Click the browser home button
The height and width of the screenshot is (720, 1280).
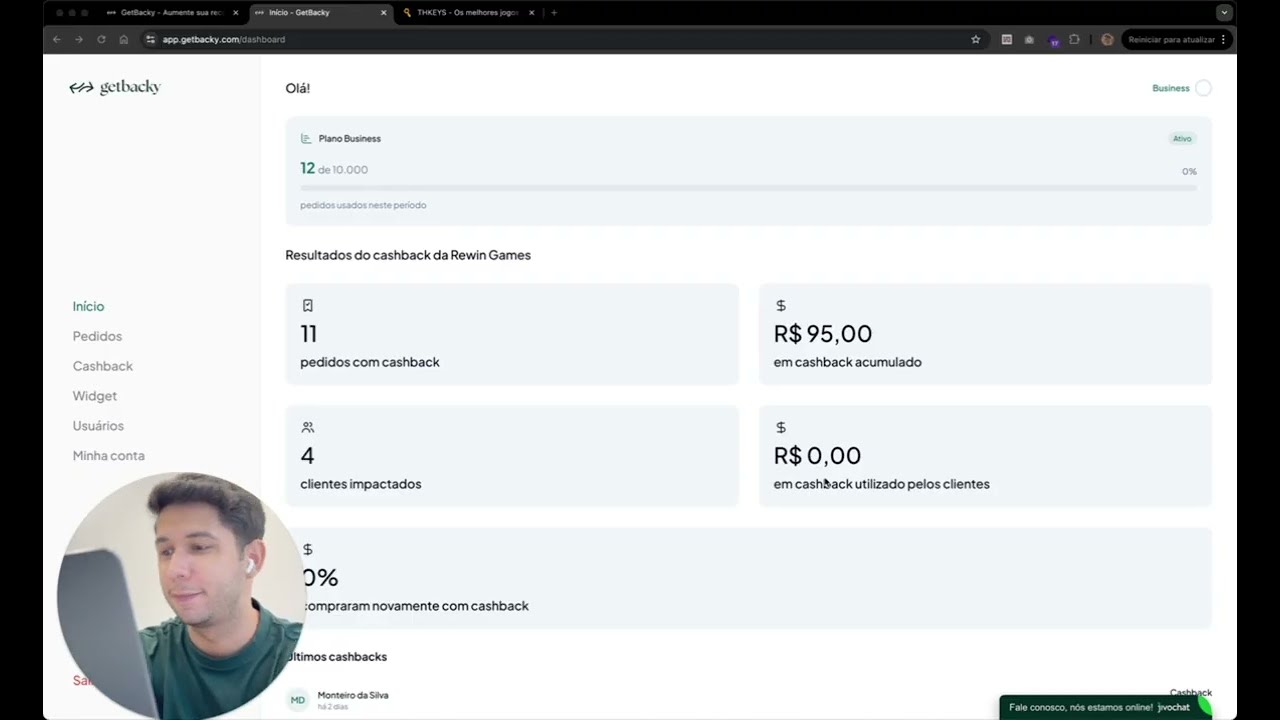click(x=124, y=39)
